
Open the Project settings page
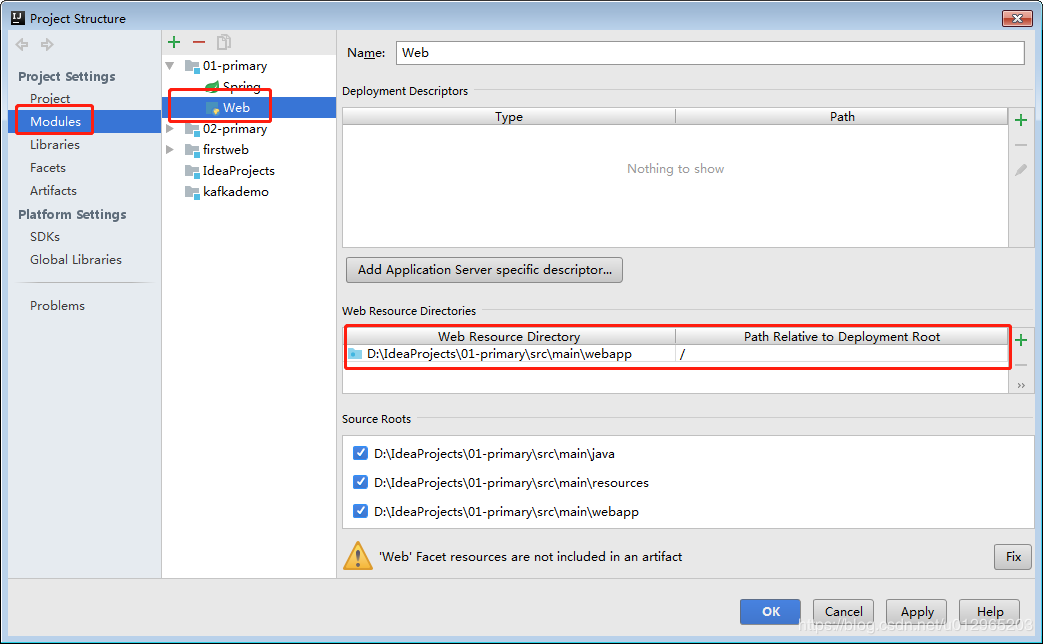coord(50,98)
